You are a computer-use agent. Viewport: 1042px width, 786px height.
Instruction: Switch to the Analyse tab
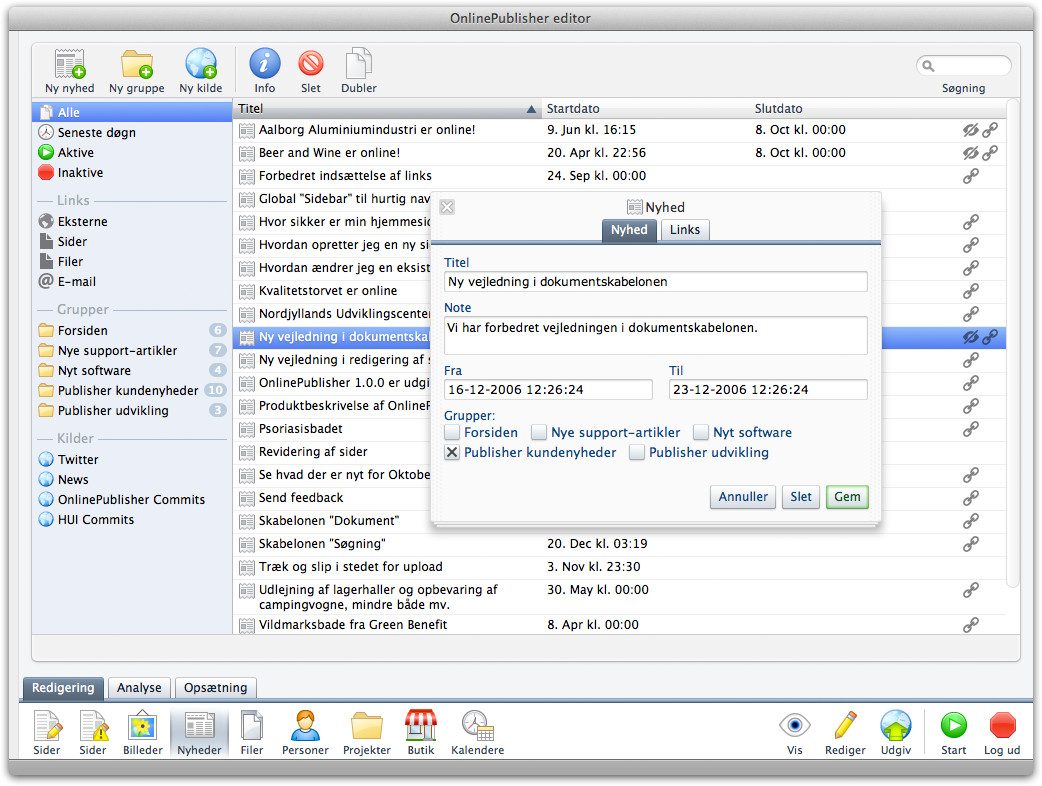pyautogui.click(x=139, y=688)
